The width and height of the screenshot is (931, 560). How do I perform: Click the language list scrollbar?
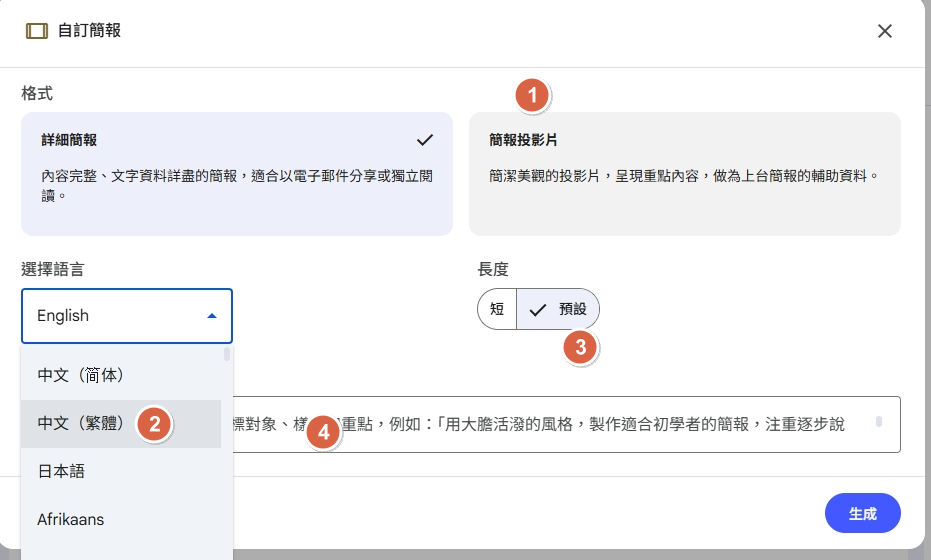228,354
